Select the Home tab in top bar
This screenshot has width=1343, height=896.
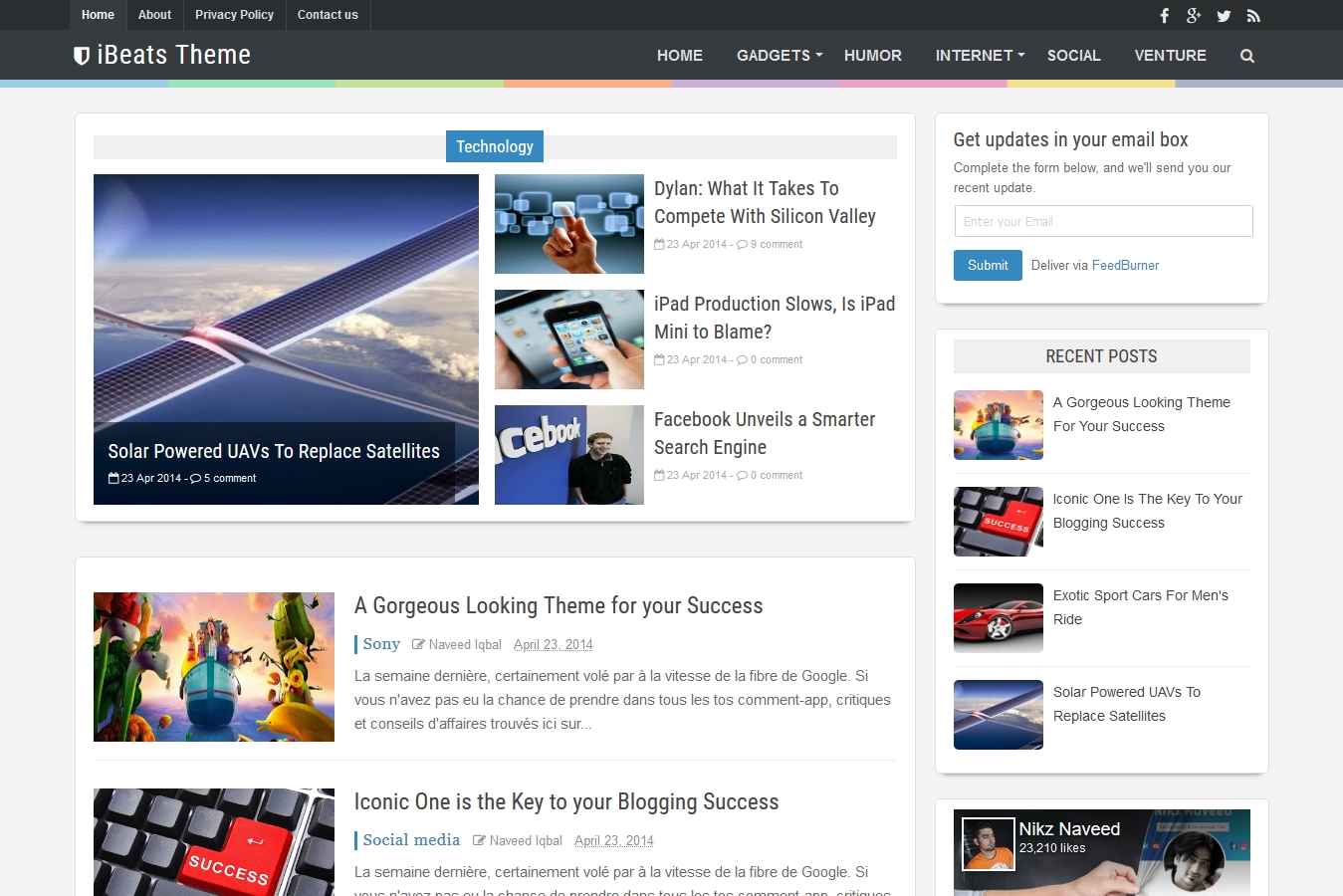[98, 15]
